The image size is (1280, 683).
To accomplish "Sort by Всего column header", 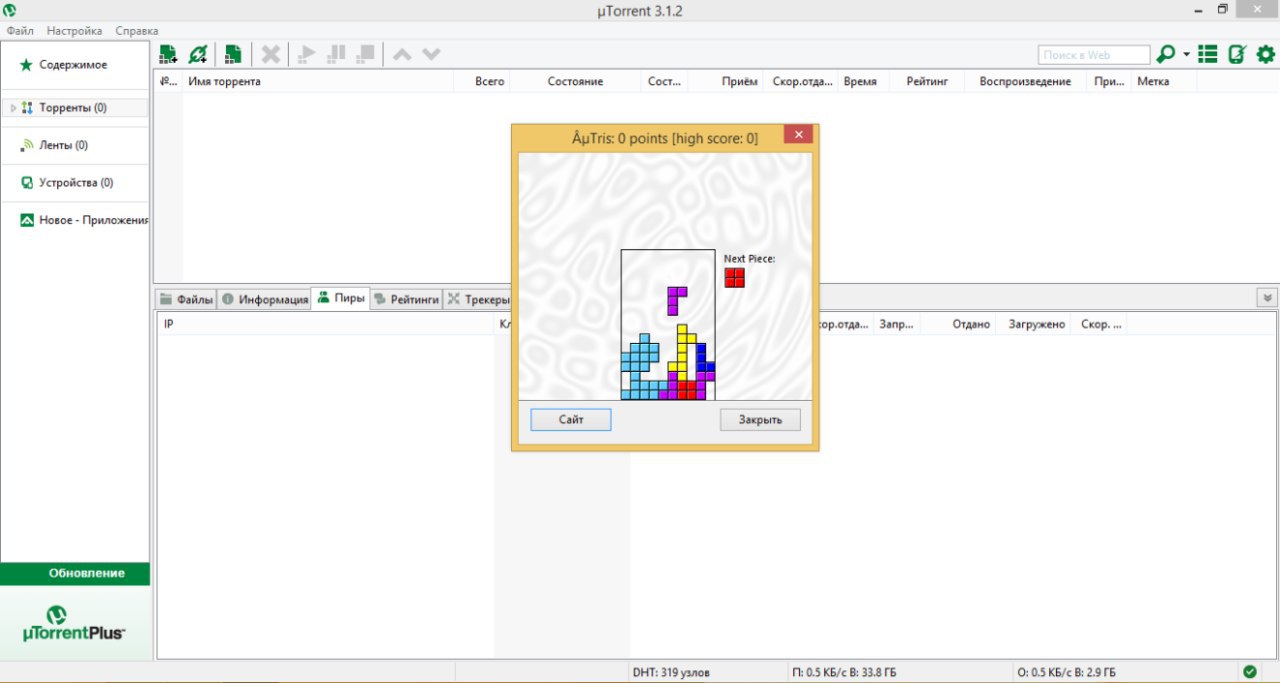I will 482,81.
